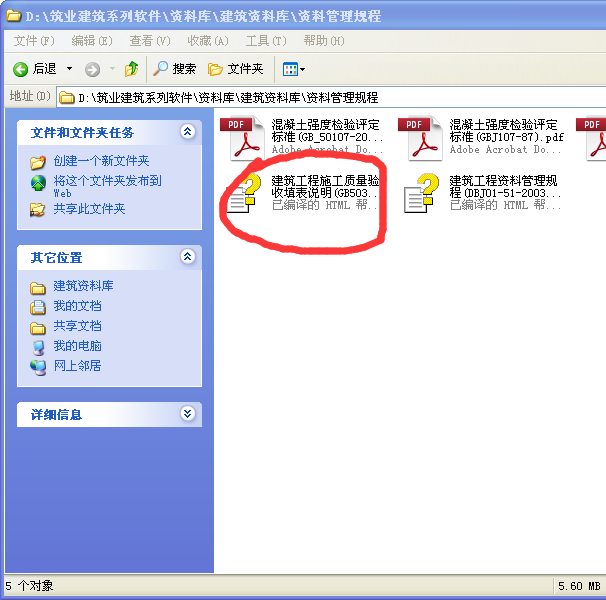Click the address bar path field
Viewport: 606px width, 600px height.
(x=331, y=97)
